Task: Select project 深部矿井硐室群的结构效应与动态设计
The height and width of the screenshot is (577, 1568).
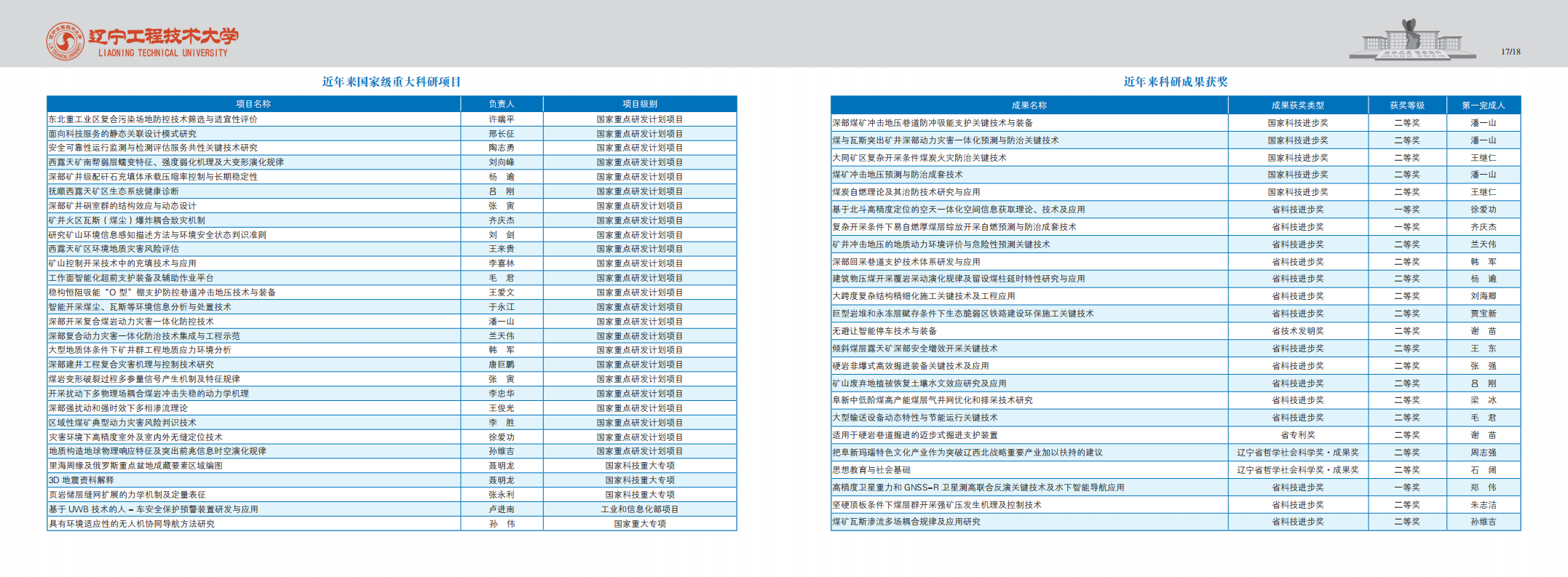Action: pyautogui.click(x=122, y=206)
